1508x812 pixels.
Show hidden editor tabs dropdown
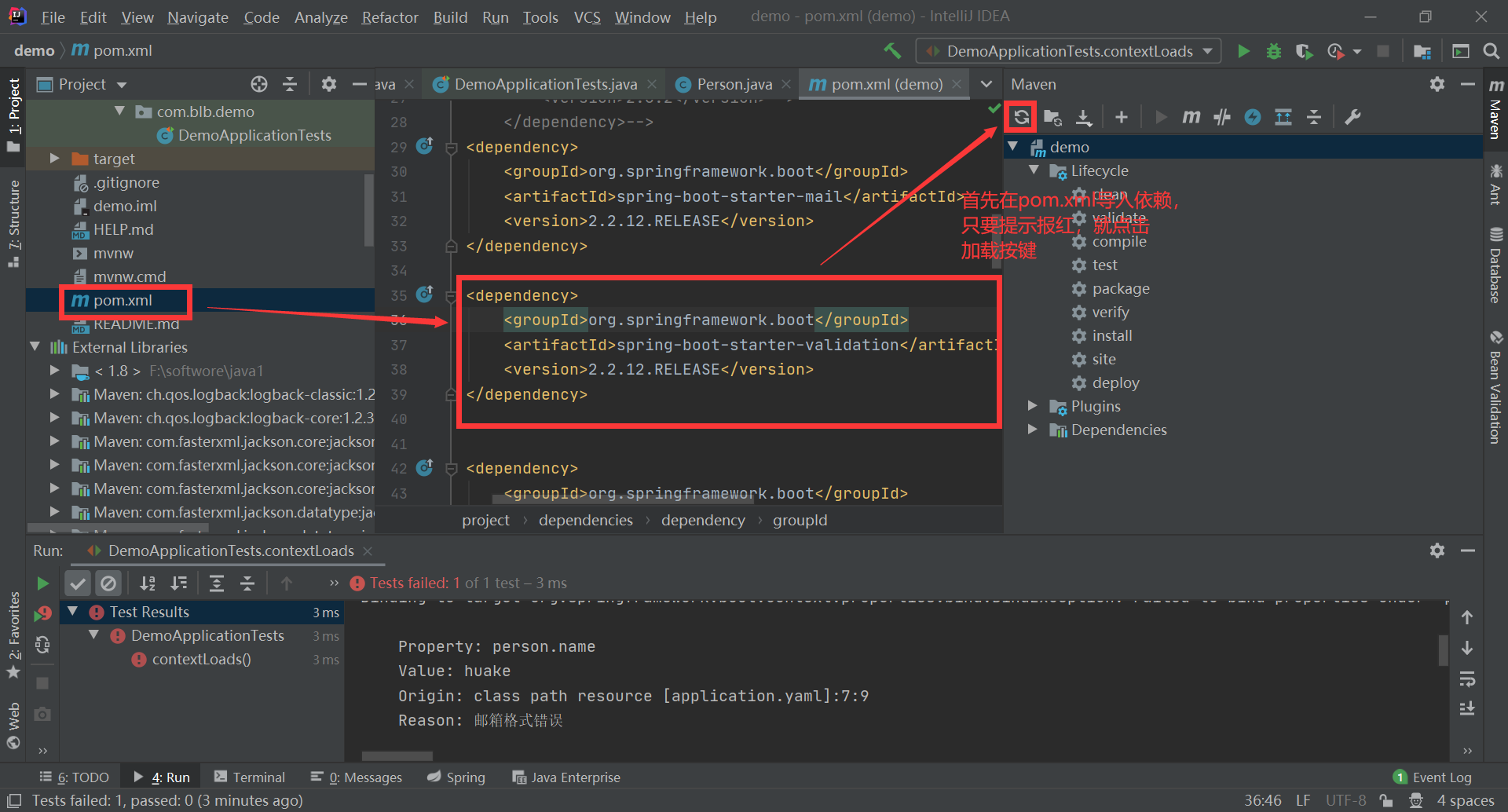986,84
